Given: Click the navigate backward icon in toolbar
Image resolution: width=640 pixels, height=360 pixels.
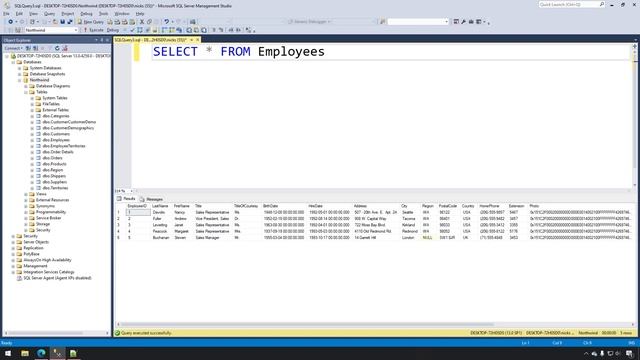Looking at the screenshot, I should (10, 22).
